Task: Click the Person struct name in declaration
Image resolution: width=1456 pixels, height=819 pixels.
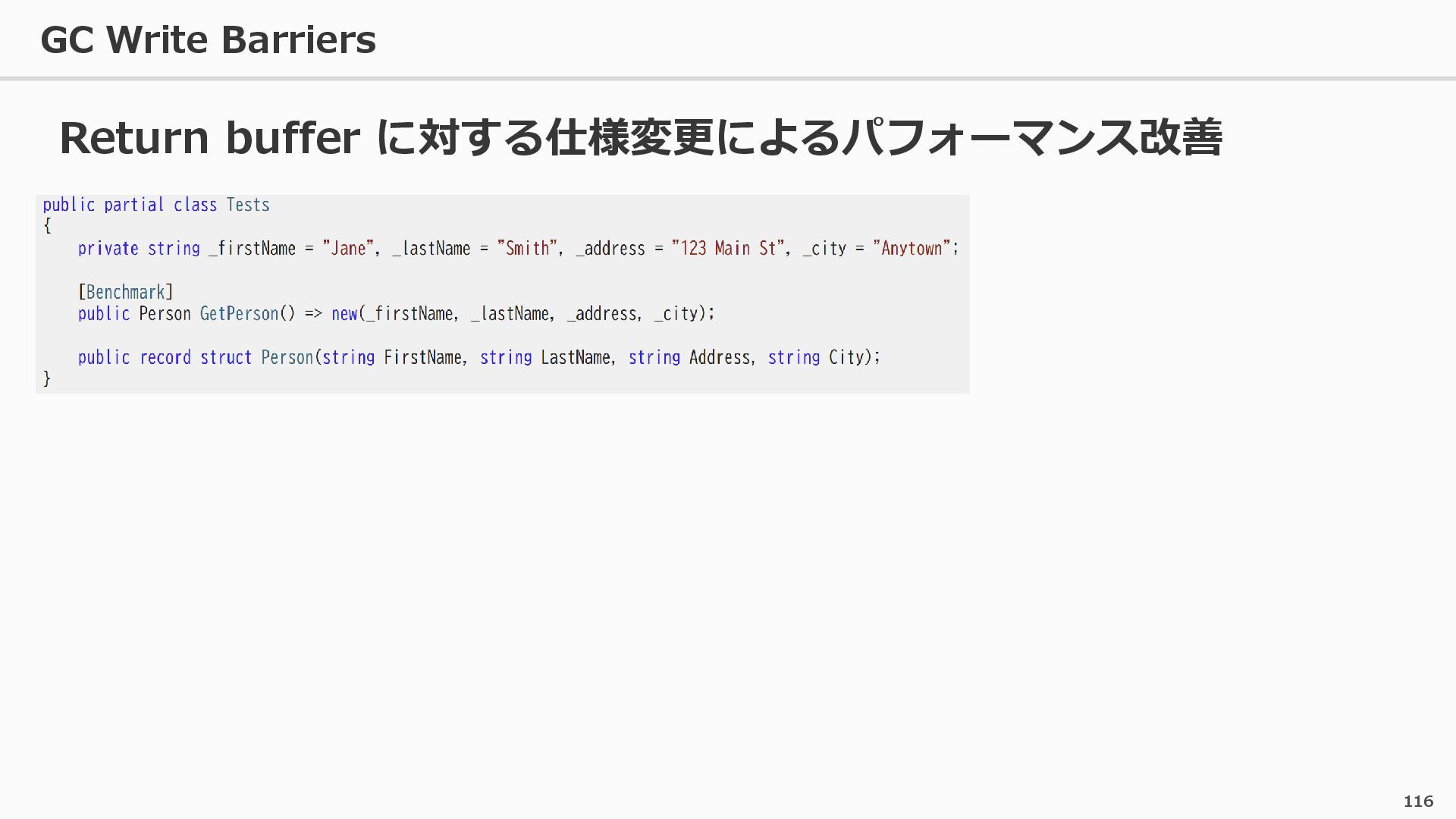Action: pos(287,358)
